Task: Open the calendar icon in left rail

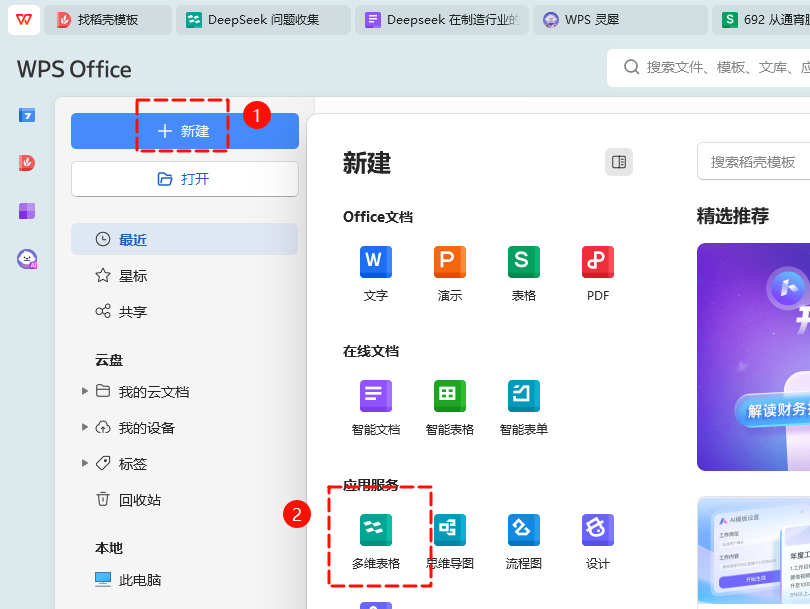Action: (x=27, y=115)
